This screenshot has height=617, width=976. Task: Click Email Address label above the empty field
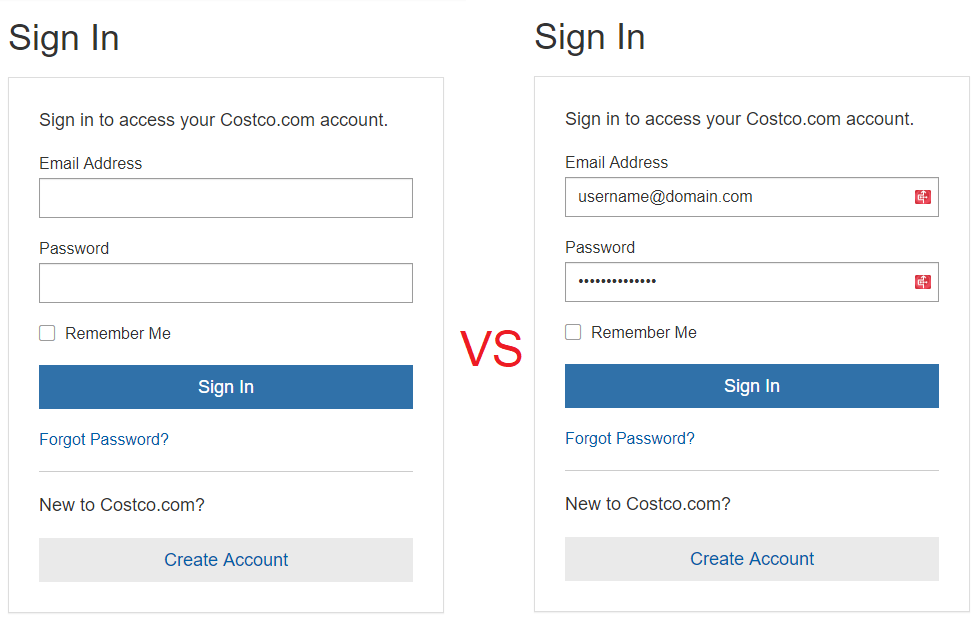tap(91, 164)
